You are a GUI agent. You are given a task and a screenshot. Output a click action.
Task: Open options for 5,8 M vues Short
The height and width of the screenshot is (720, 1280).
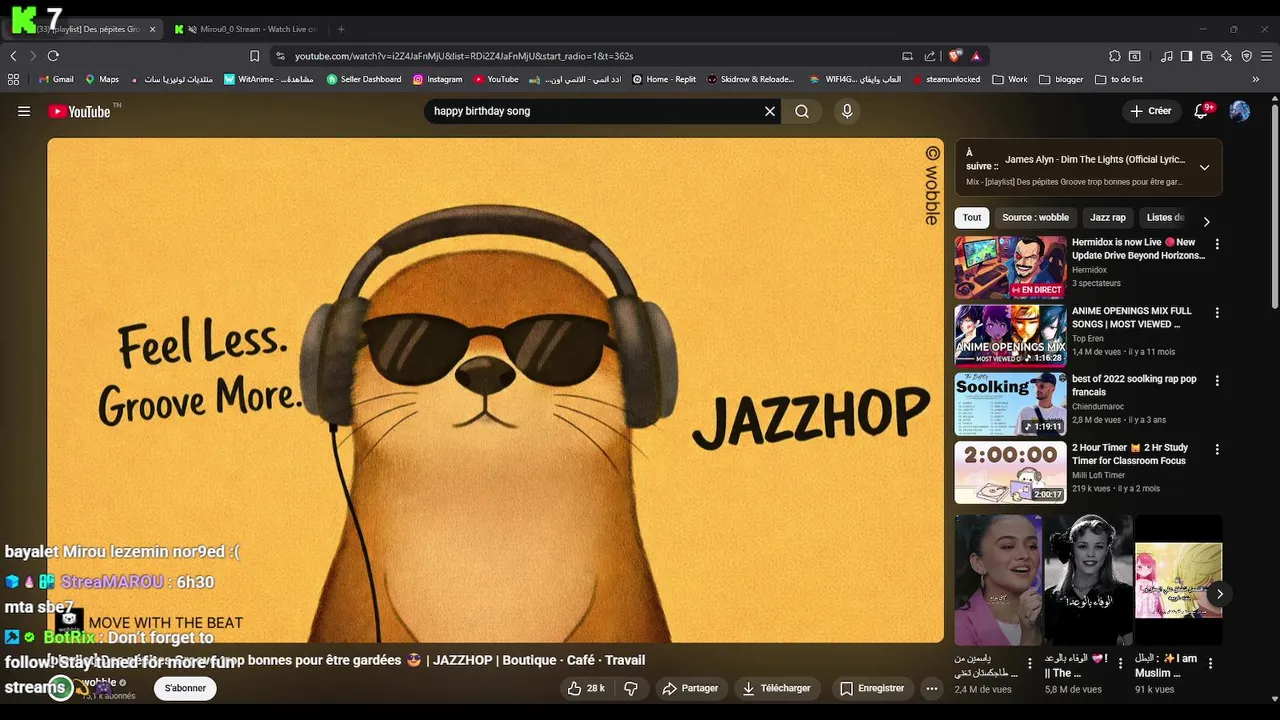point(1120,662)
